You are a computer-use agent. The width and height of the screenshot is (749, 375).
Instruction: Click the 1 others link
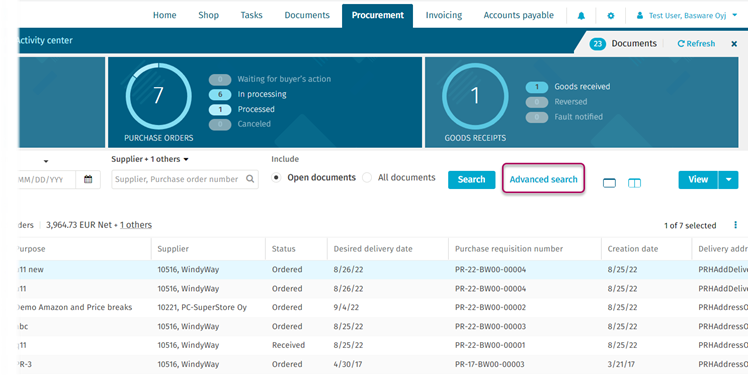click(x=136, y=225)
